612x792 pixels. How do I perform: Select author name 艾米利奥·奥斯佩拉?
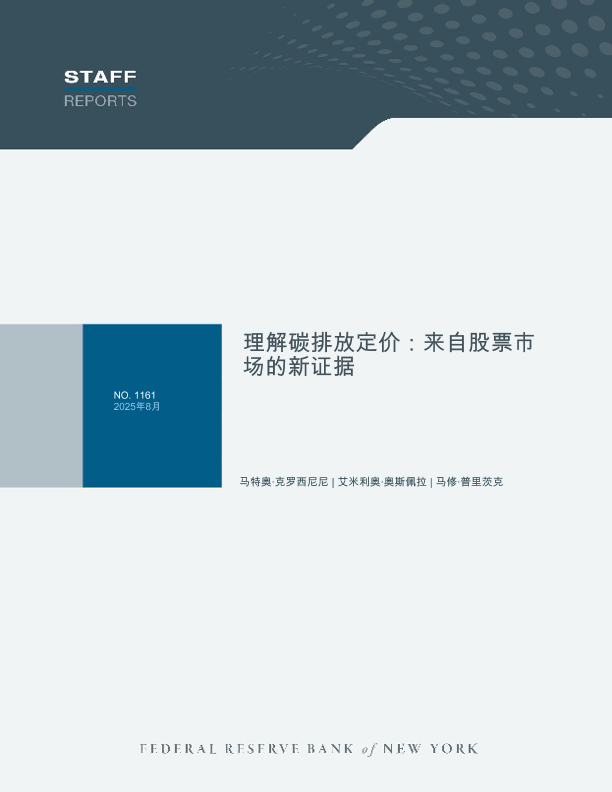click(x=382, y=482)
